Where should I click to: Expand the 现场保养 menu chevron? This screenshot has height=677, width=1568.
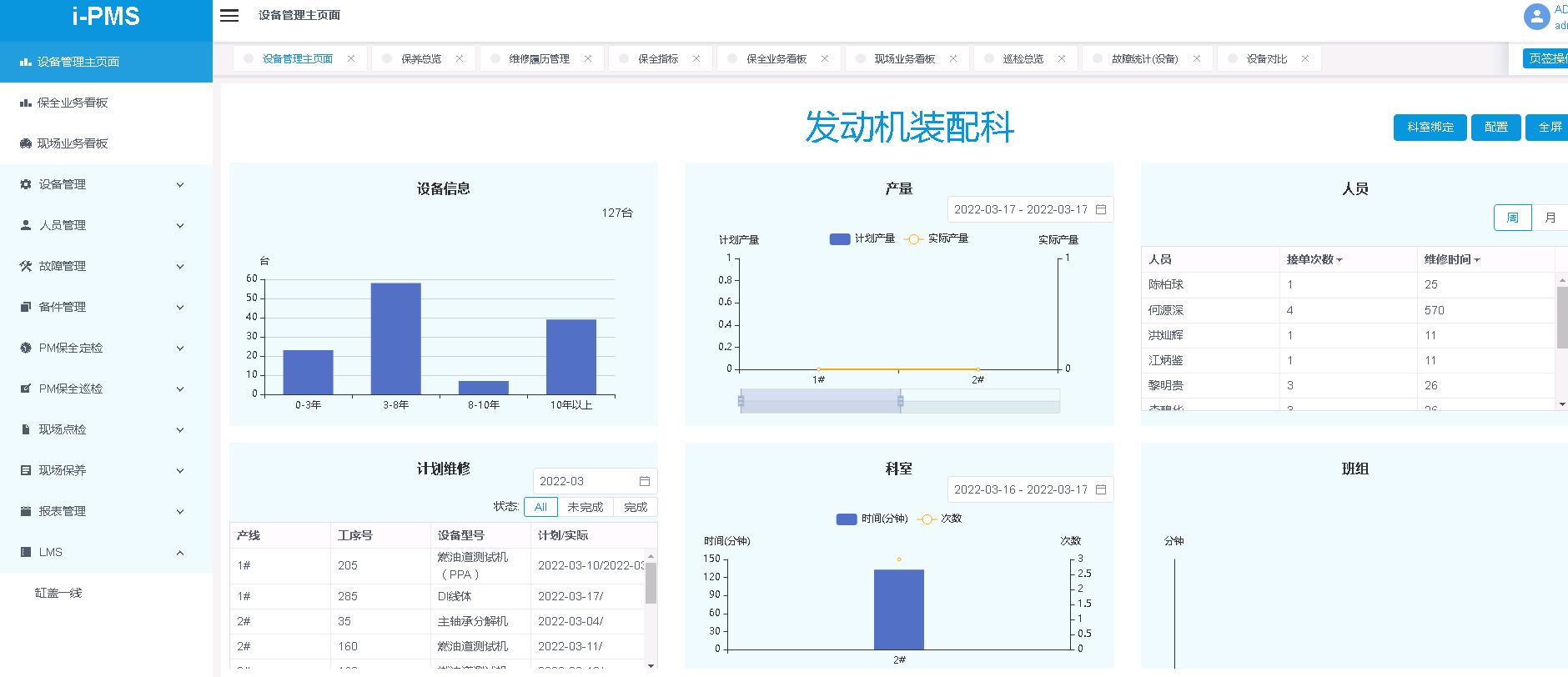[x=180, y=470]
